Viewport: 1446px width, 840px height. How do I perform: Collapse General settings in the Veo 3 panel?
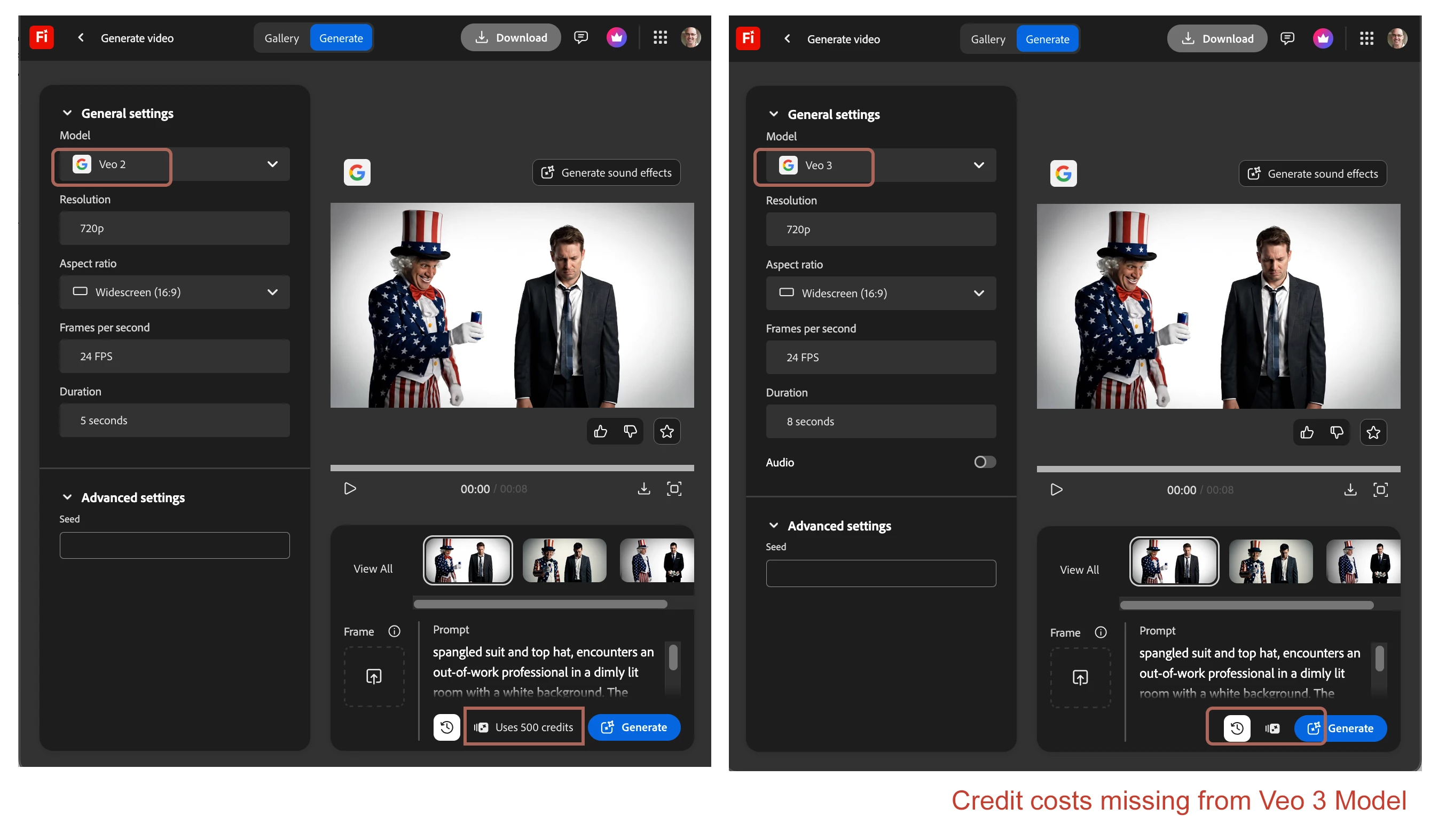pos(774,115)
